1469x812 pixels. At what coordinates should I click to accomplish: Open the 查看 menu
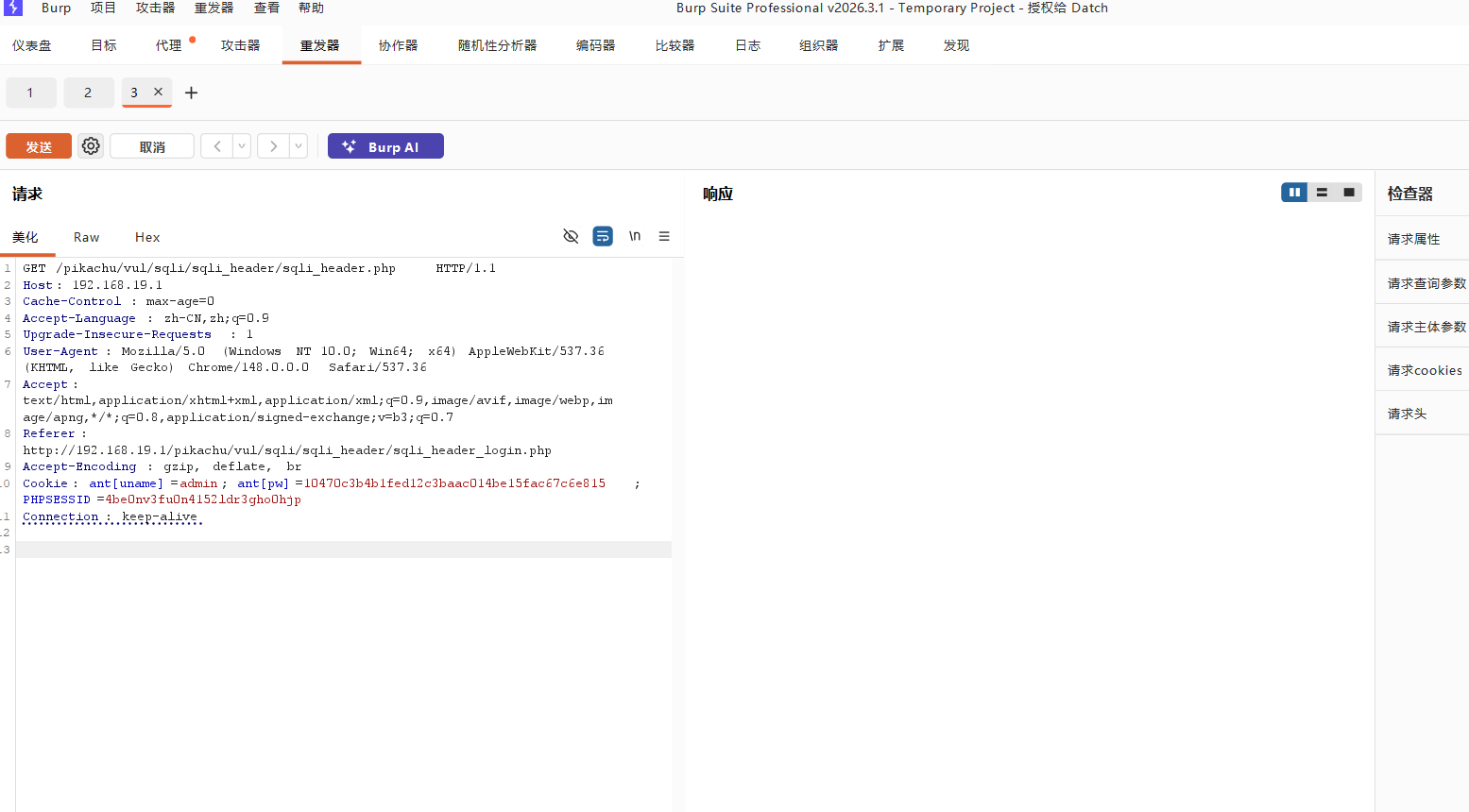pyautogui.click(x=266, y=8)
